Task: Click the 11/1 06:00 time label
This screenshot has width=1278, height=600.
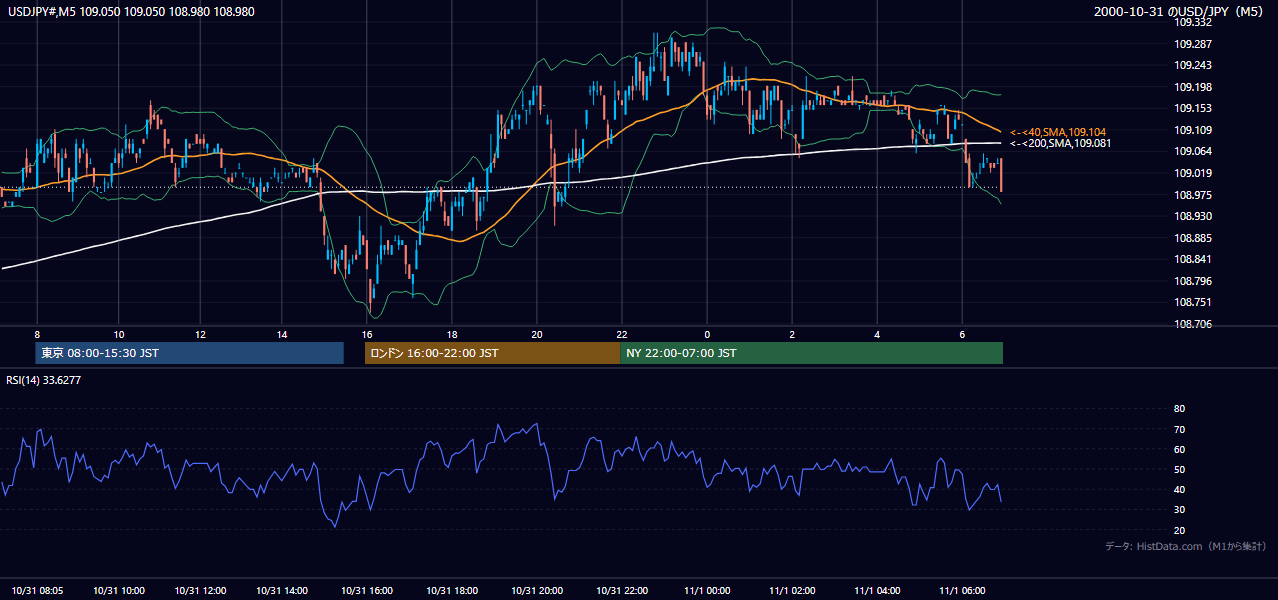Action: tap(963, 590)
